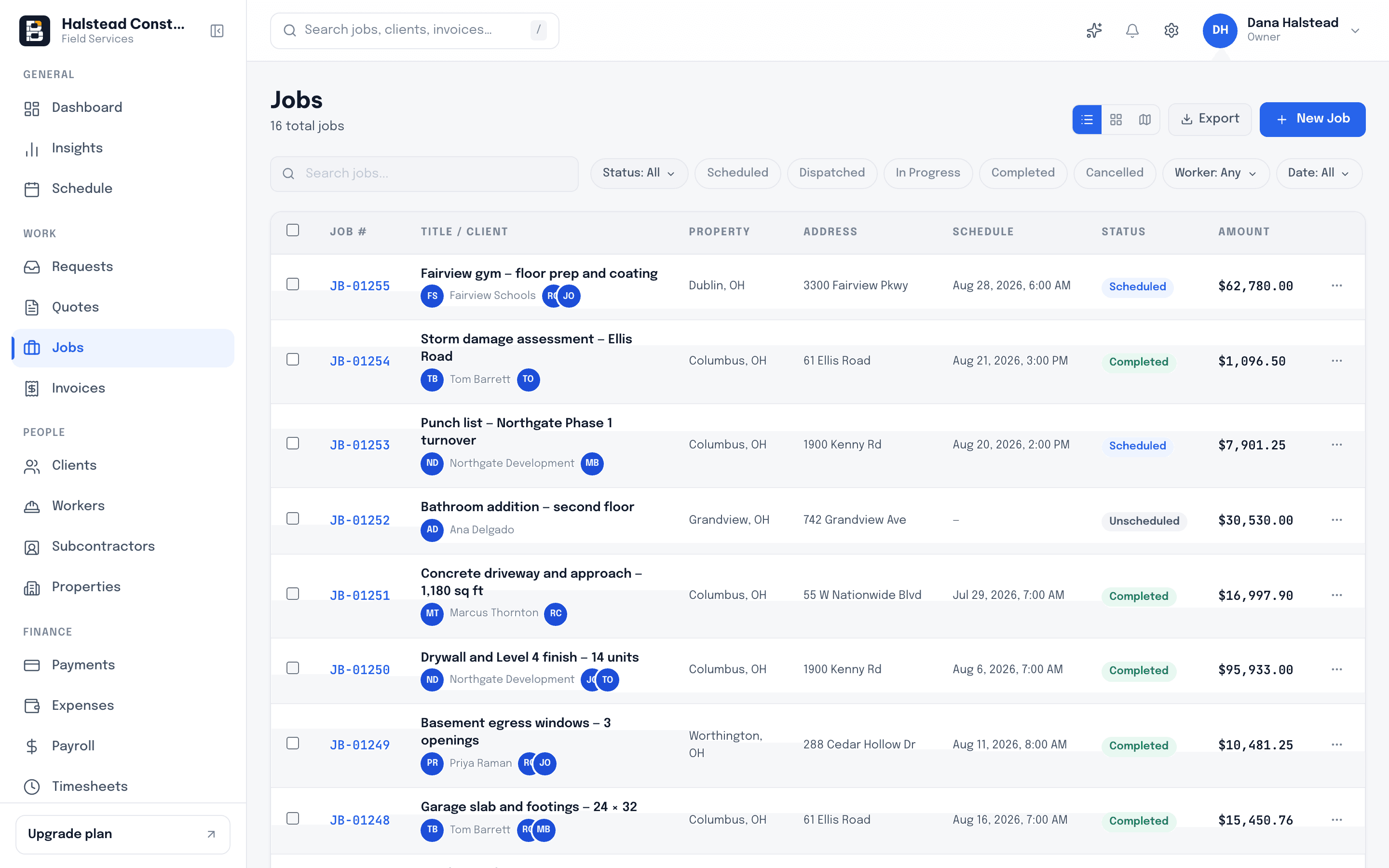This screenshot has width=1389, height=868.
Task: Click RC worker avatar on JB-01251
Action: pos(555,614)
